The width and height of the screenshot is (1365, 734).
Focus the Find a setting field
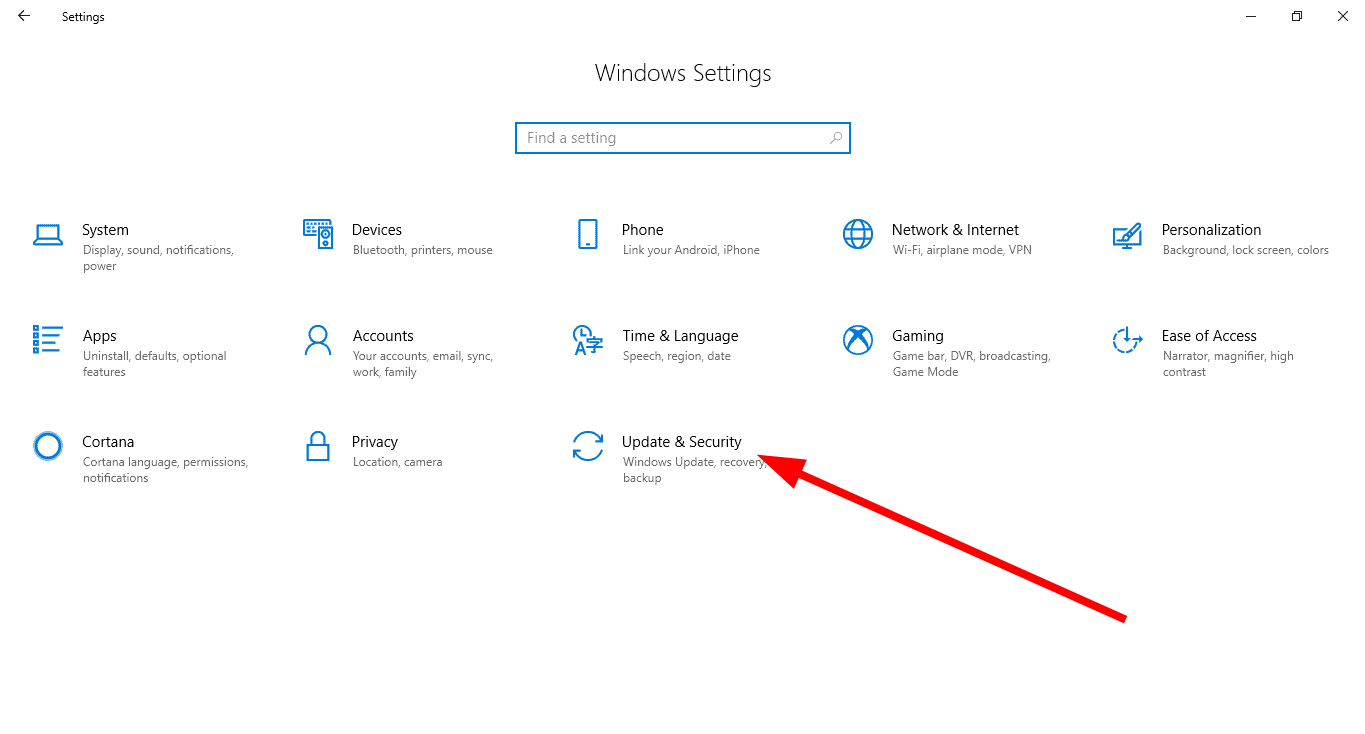683,138
